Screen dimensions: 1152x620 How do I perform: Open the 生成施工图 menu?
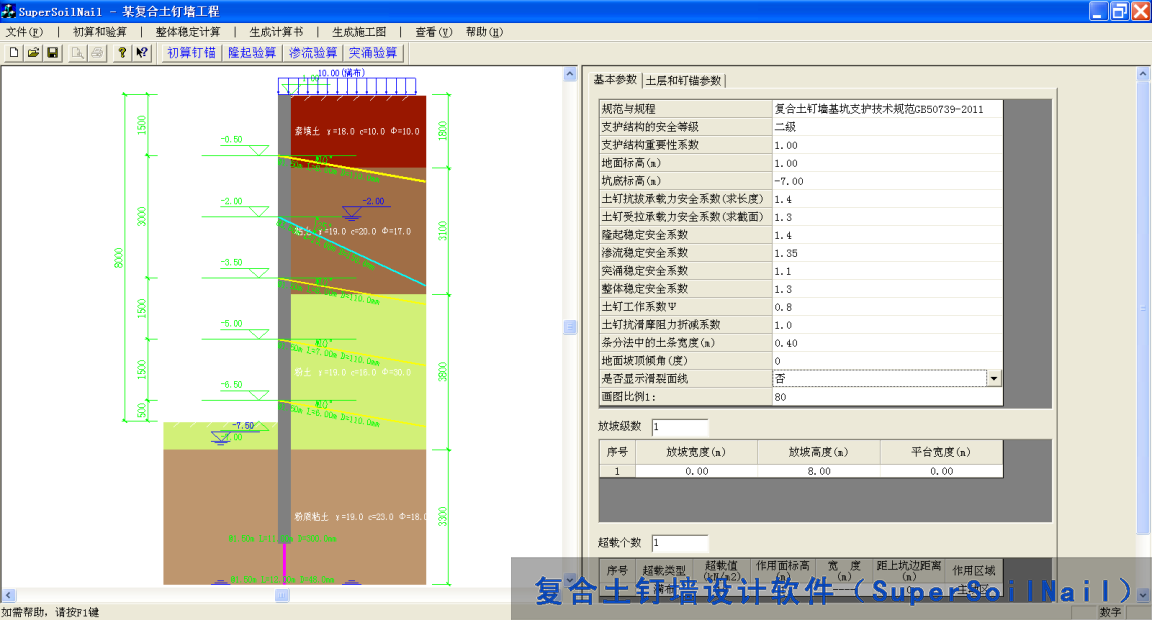(x=359, y=32)
